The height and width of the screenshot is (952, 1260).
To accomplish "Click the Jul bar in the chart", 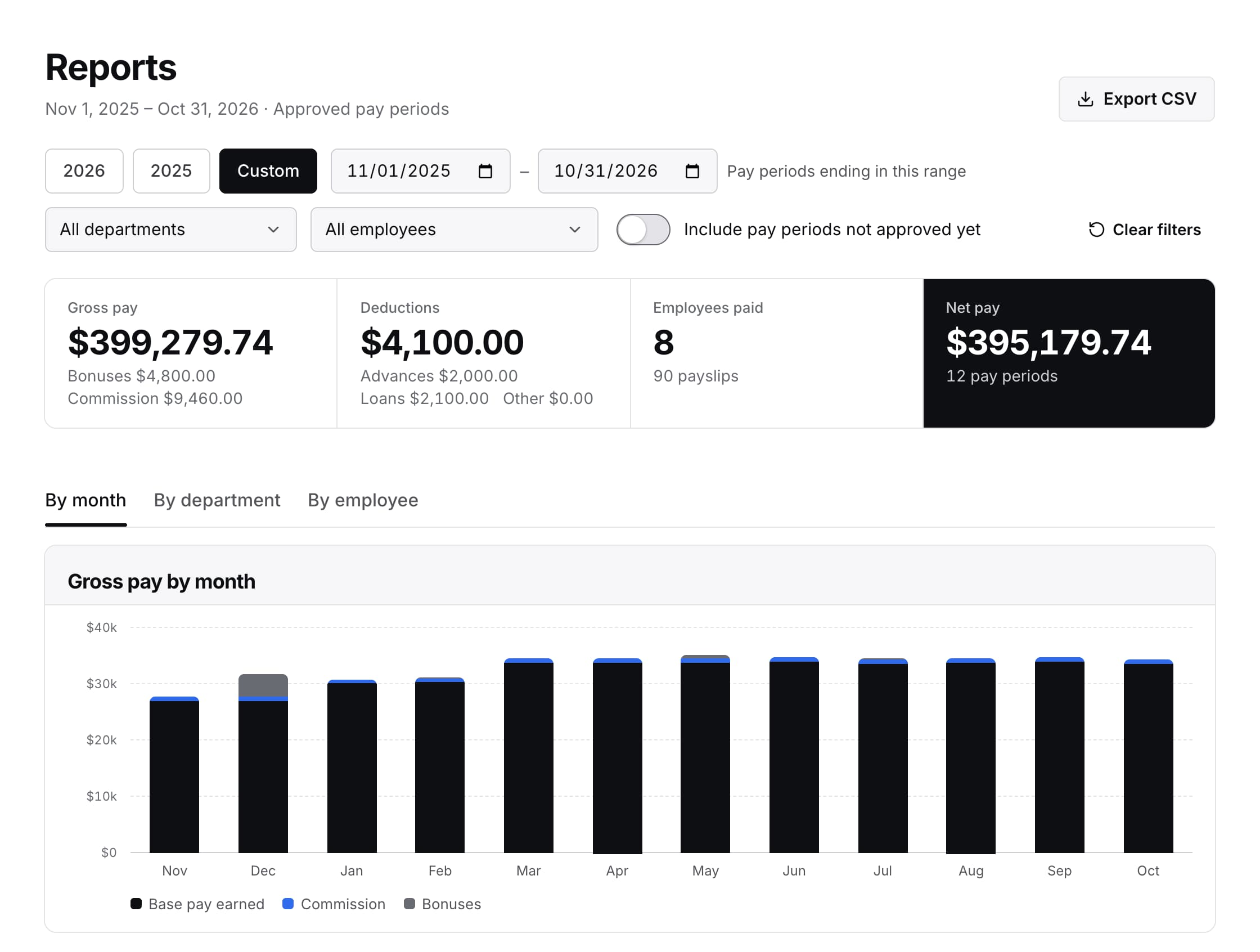I will point(883,756).
